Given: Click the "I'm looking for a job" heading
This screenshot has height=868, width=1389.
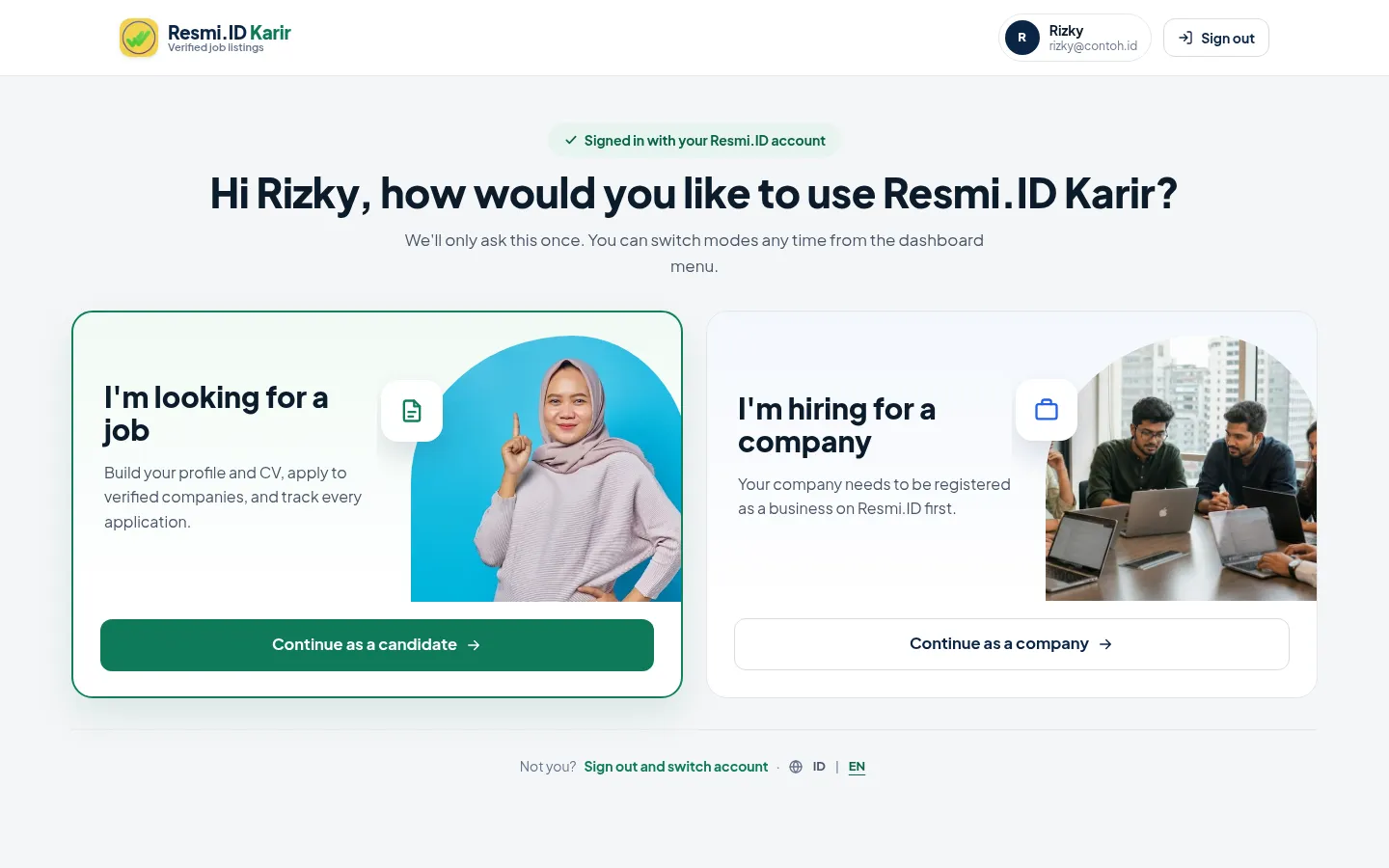Looking at the screenshot, I should click(216, 414).
